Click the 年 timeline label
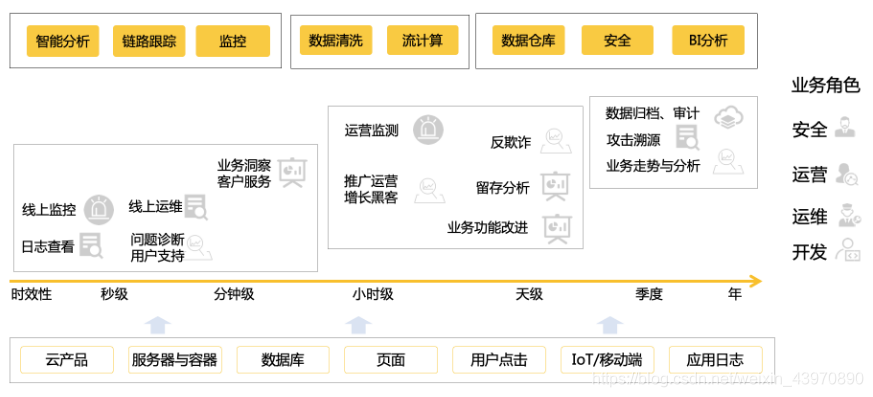The width and height of the screenshot is (873, 397). [x=735, y=294]
